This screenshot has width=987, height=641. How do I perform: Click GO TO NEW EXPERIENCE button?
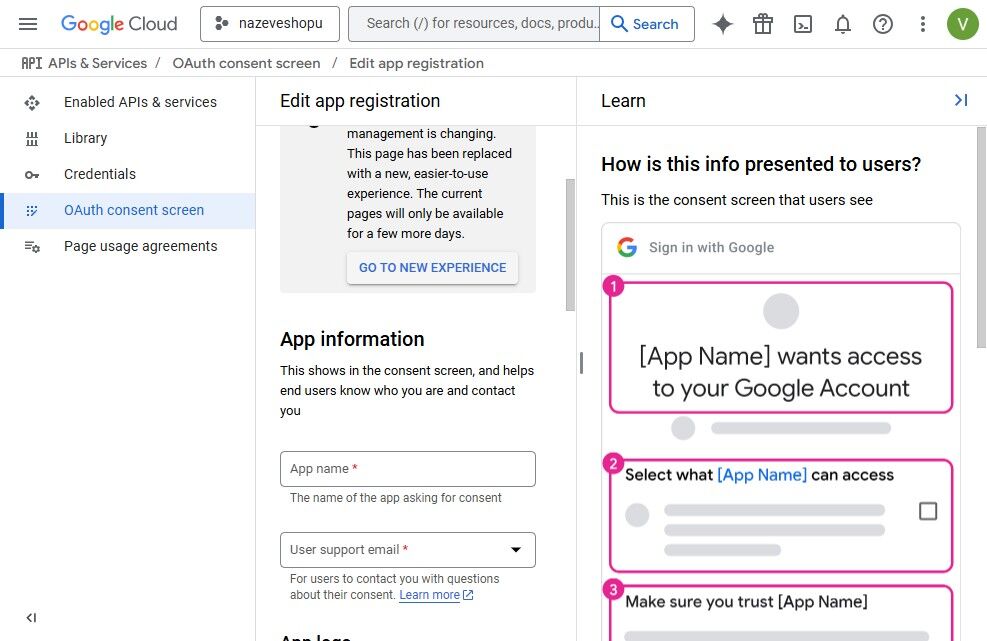432,268
